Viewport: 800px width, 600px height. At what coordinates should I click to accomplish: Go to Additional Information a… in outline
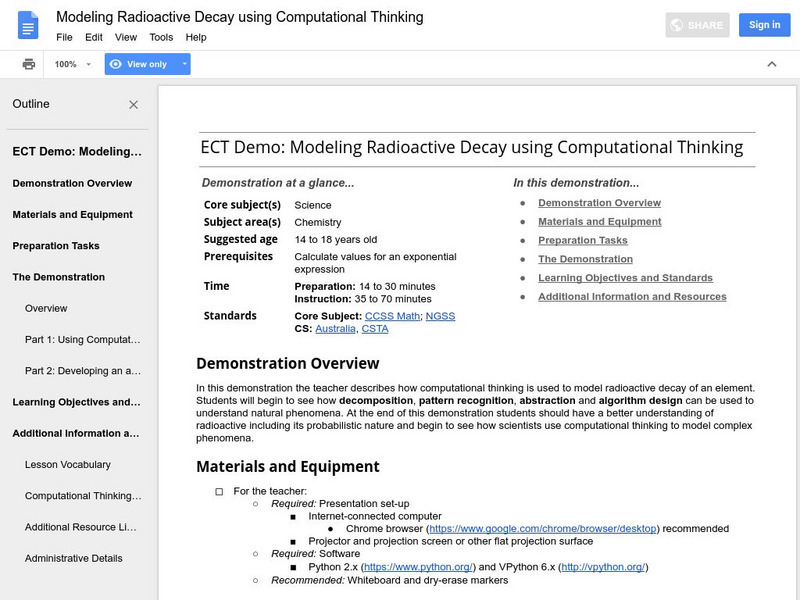[76, 433]
